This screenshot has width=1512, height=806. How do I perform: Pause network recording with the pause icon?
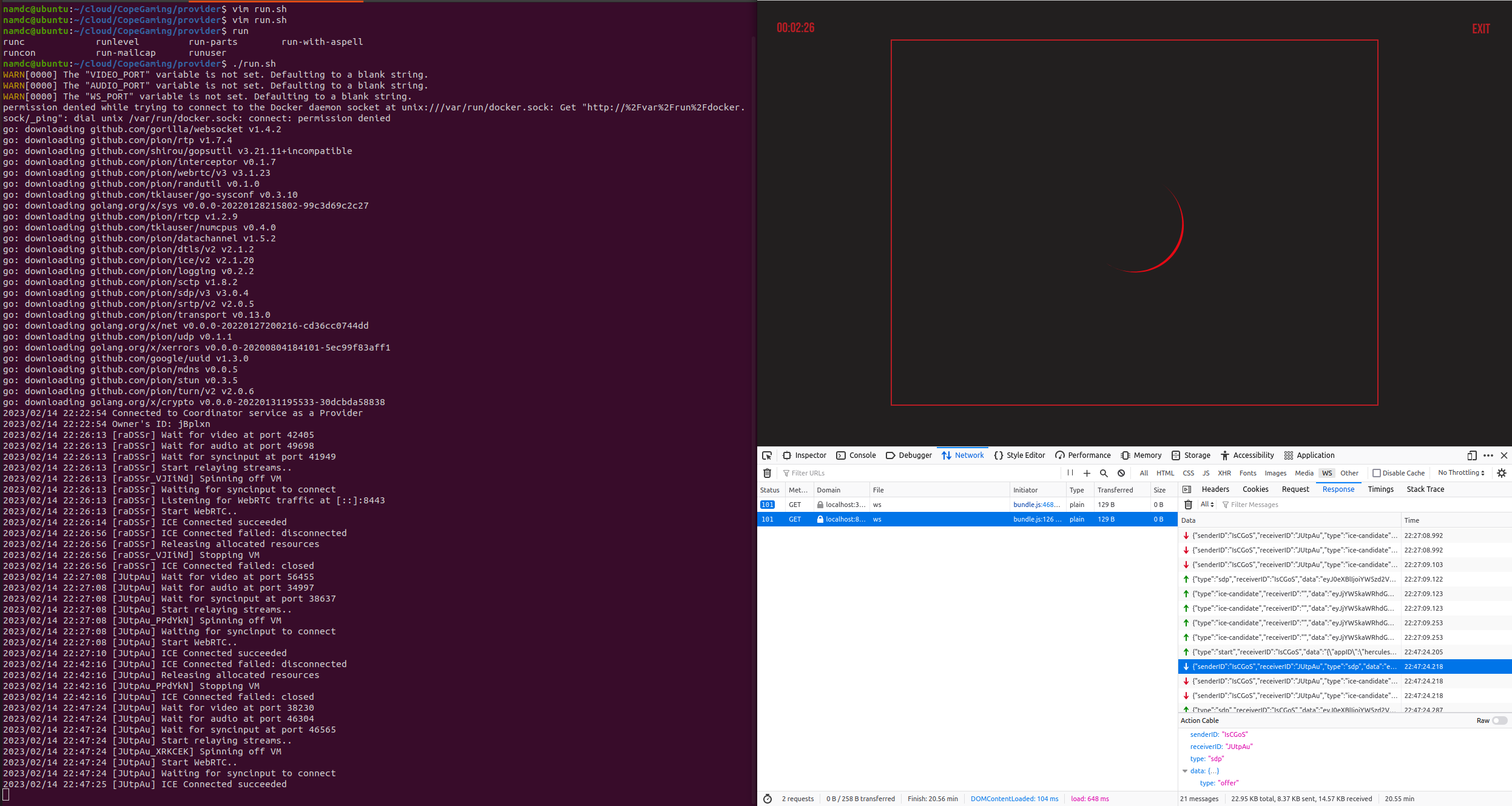pos(1070,473)
